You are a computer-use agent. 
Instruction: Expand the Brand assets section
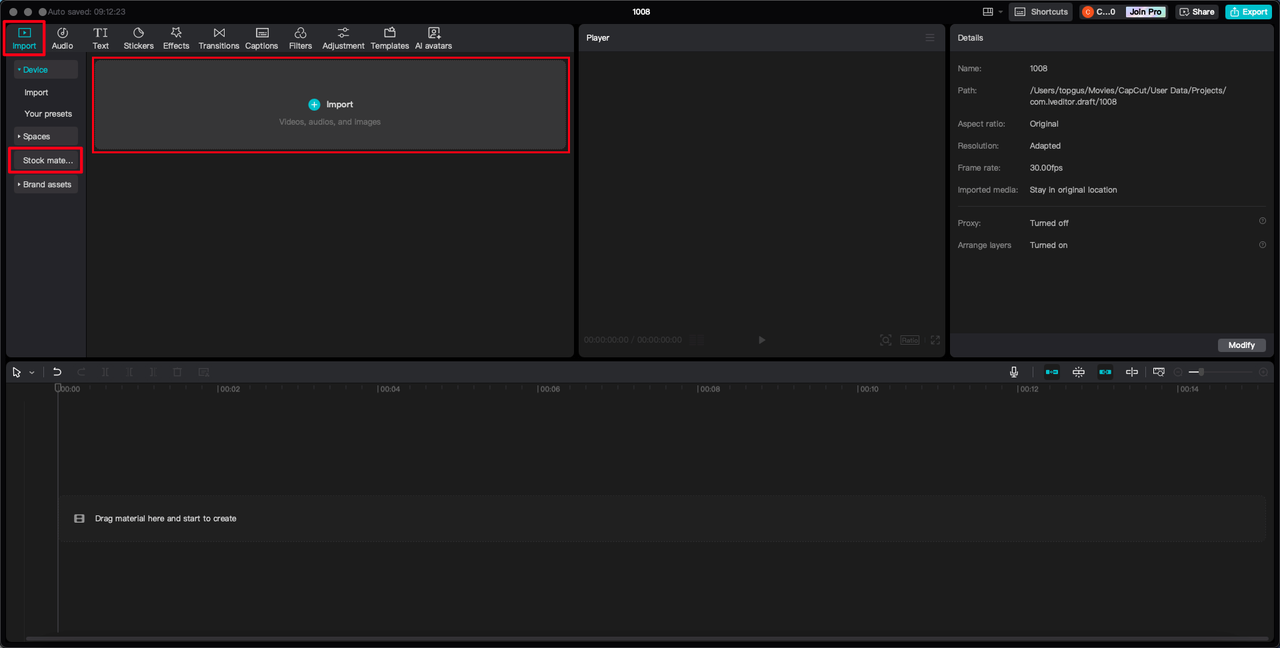coord(46,184)
